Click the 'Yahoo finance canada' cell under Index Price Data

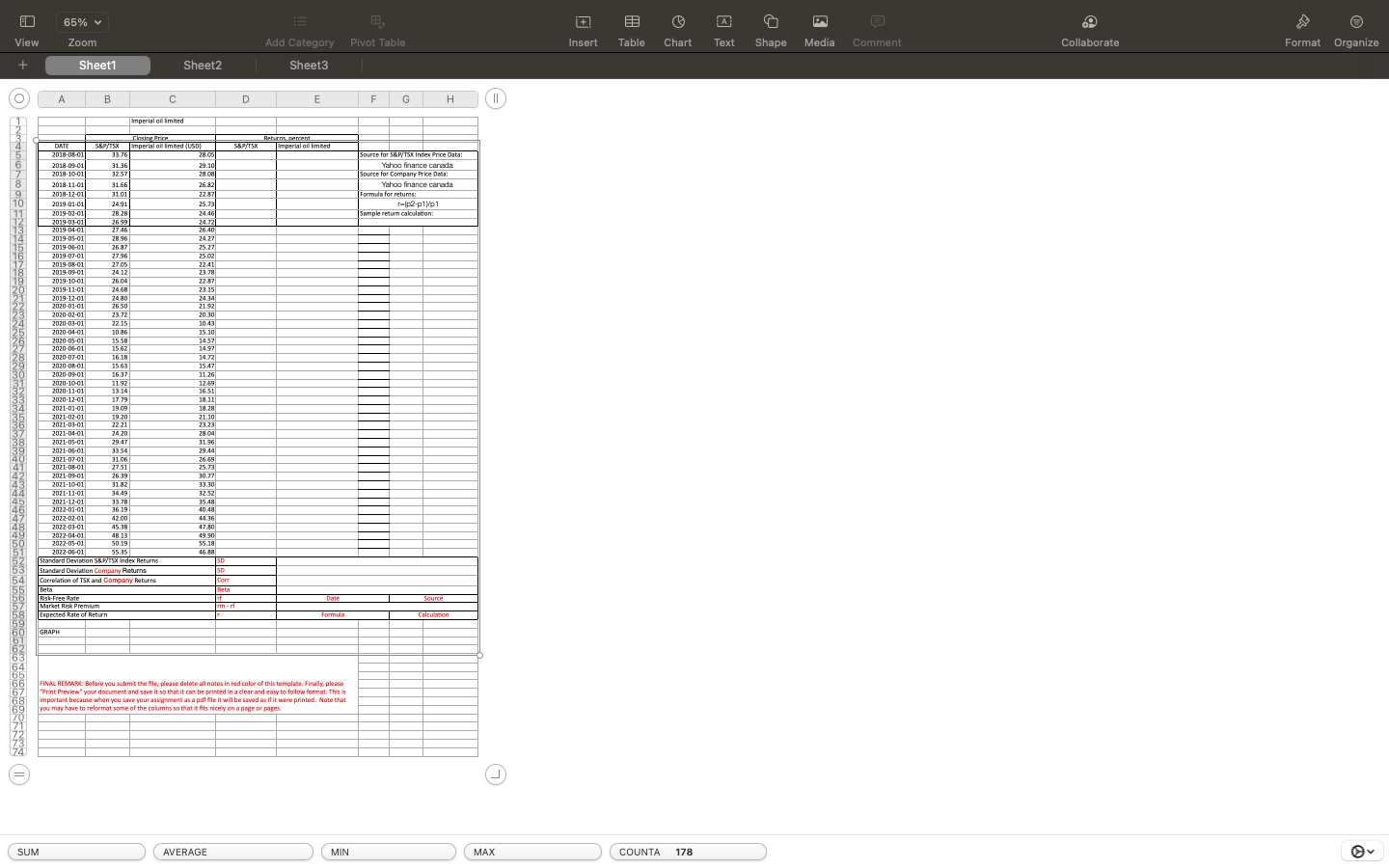pos(418,165)
